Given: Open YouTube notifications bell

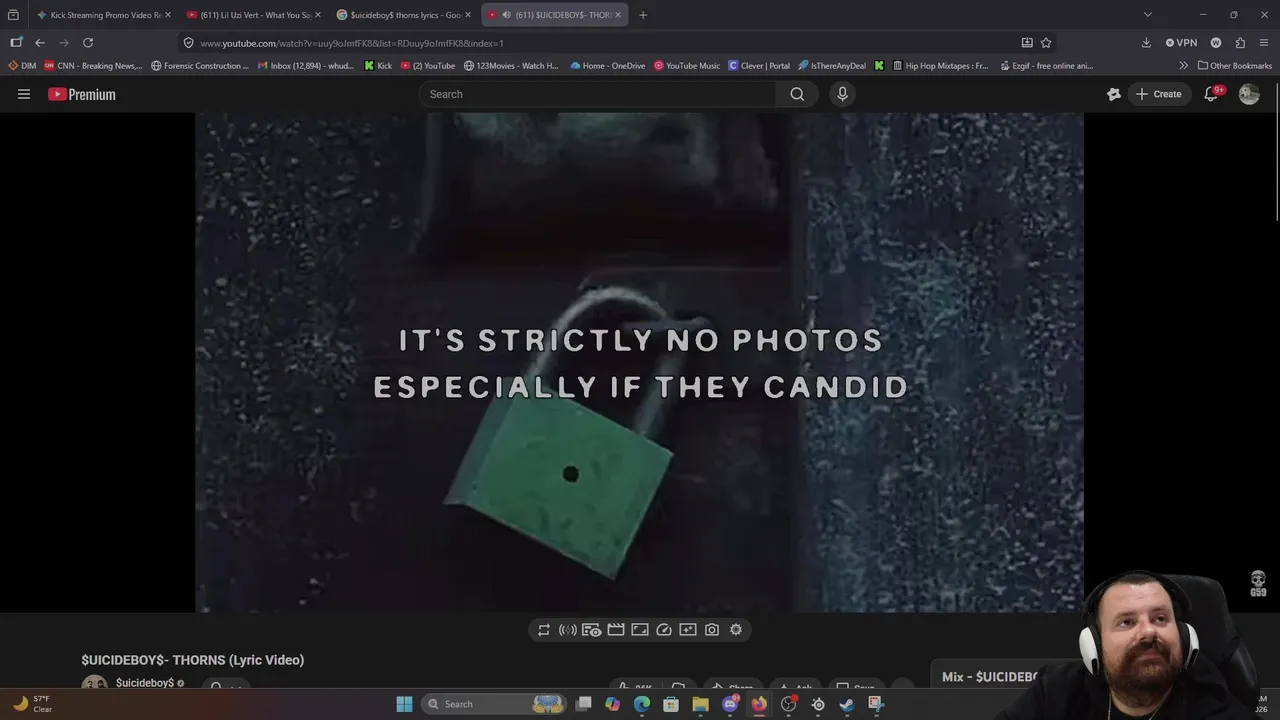Looking at the screenshot, I should 1211,94.
